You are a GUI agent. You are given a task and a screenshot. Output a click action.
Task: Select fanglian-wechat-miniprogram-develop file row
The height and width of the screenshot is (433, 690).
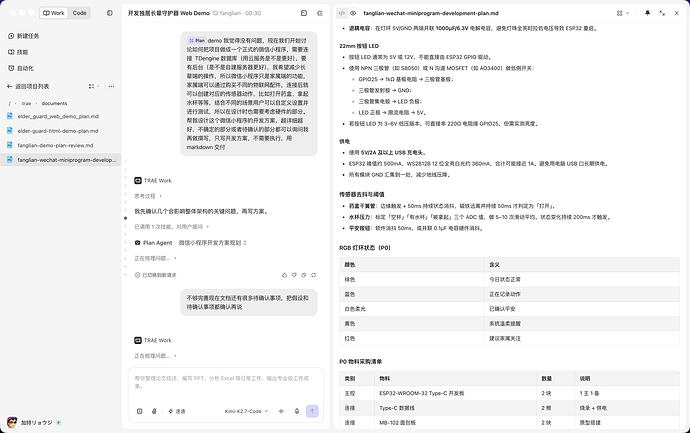click(x=61, y=160)
